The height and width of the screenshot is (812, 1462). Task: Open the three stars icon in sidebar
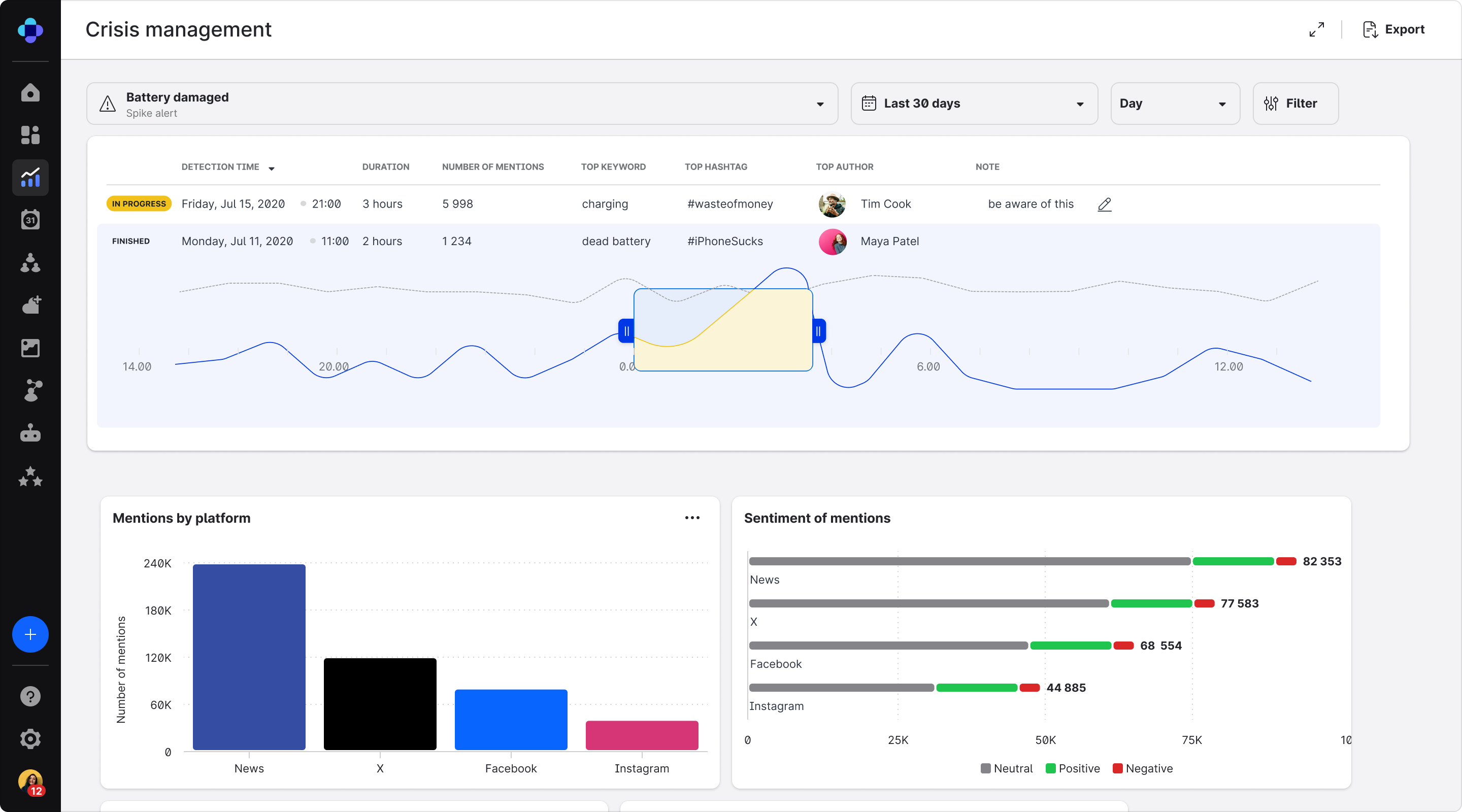point(30,476)
